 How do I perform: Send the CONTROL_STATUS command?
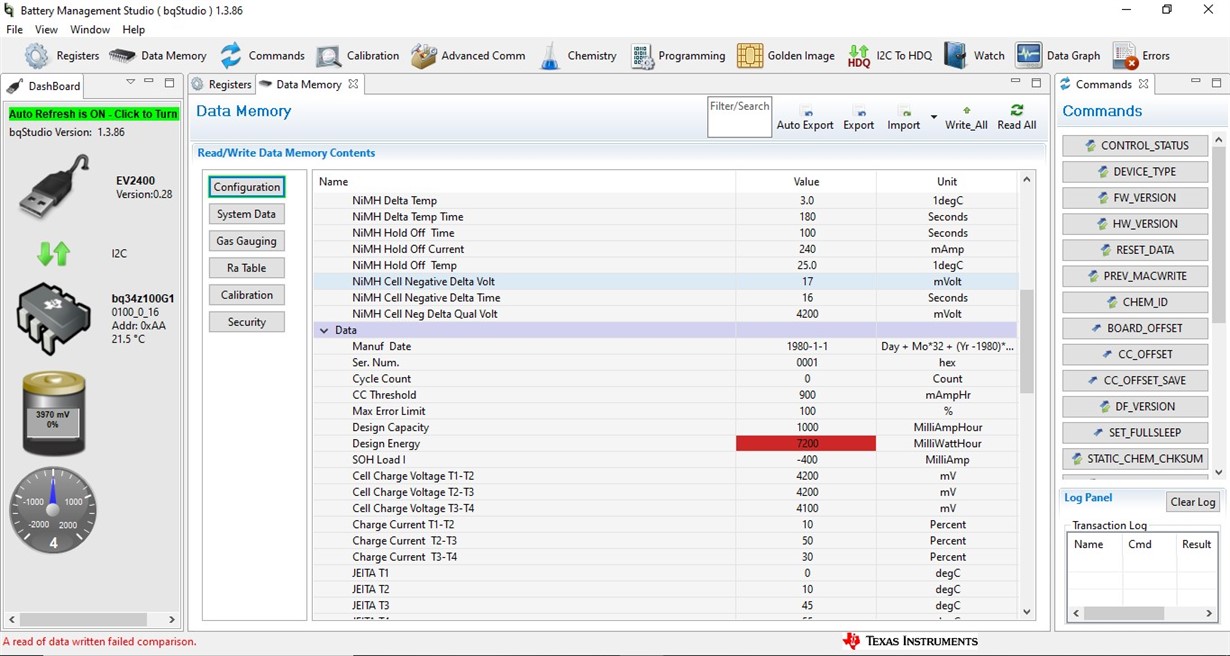[x=1135, y=146]
